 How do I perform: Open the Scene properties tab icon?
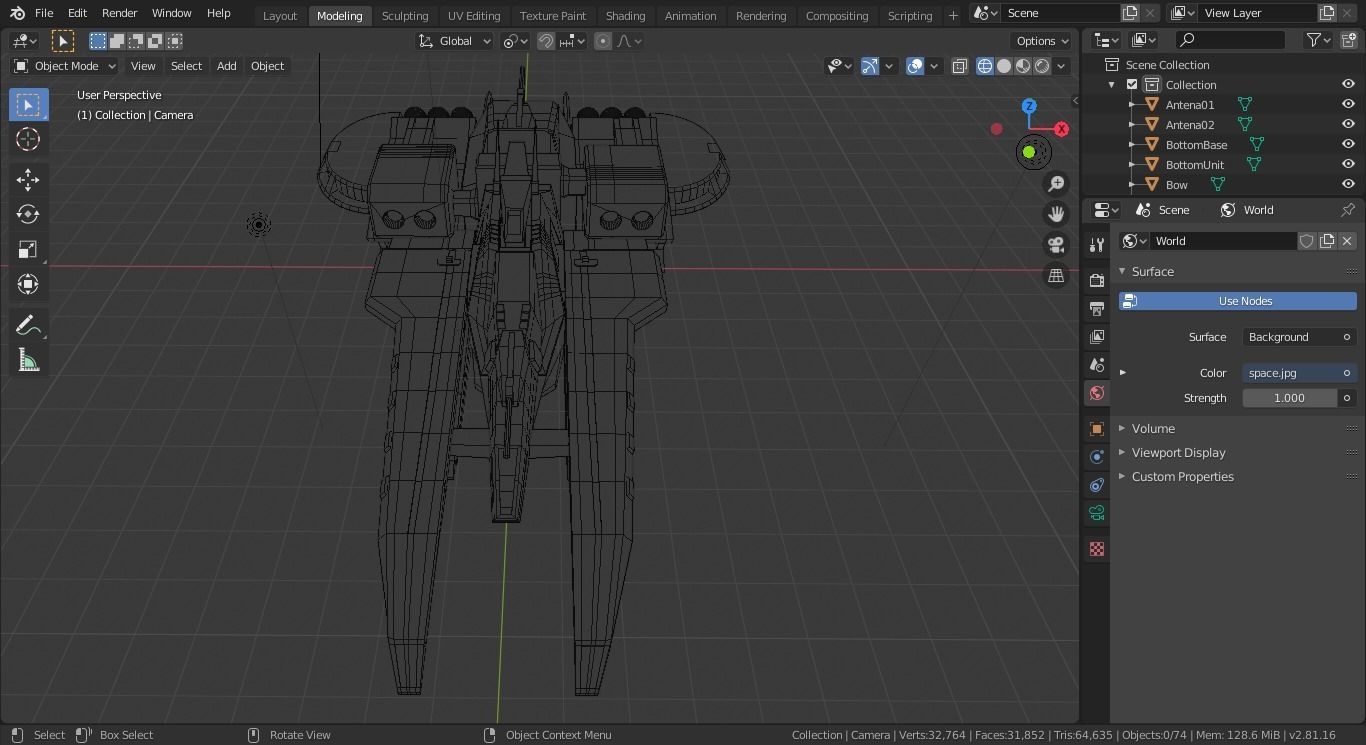pyautogui.click(x=1097, y=365)
